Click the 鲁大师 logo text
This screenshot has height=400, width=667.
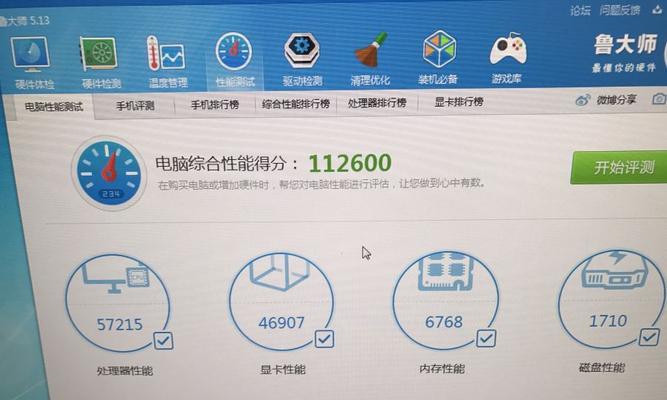[x=625, y=44]
